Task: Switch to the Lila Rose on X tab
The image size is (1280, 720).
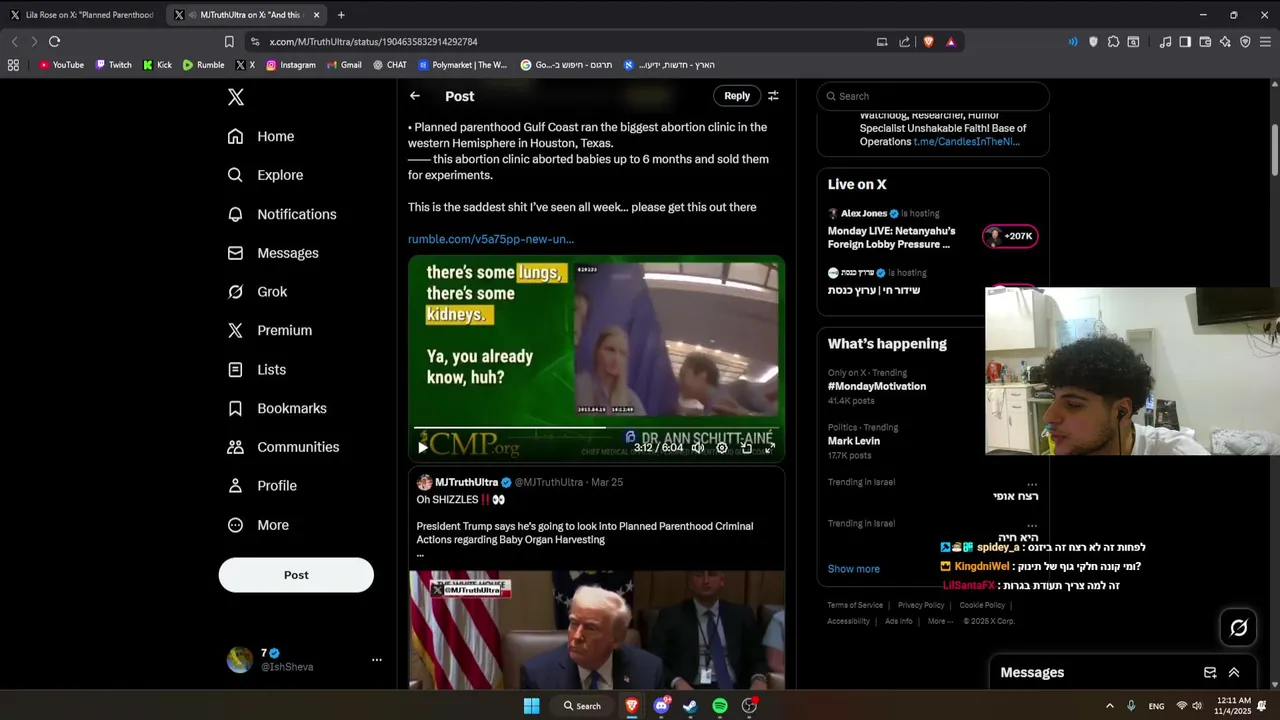Action: (82, 15)
